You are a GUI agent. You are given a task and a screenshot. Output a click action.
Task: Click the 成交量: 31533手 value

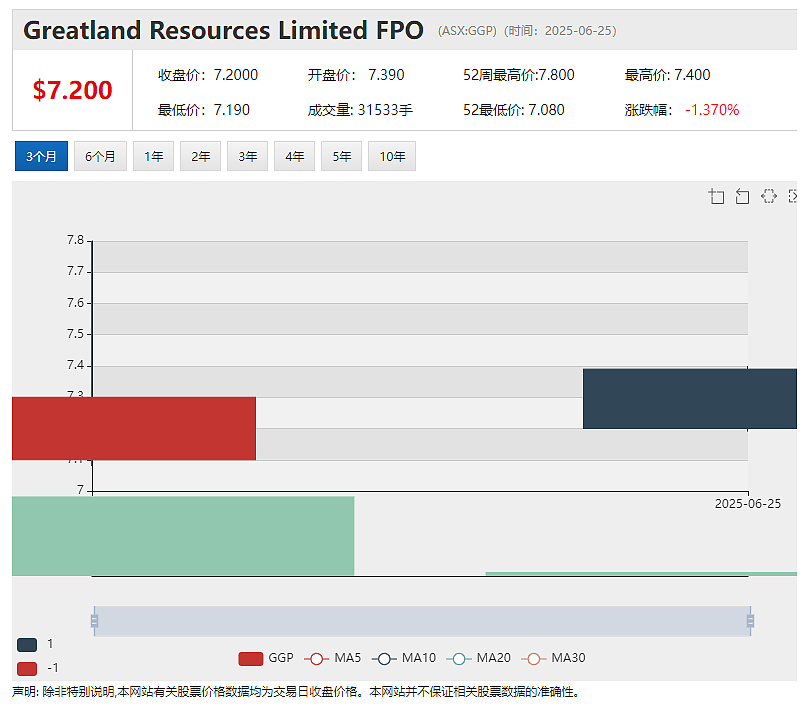(x=360, y=110)
